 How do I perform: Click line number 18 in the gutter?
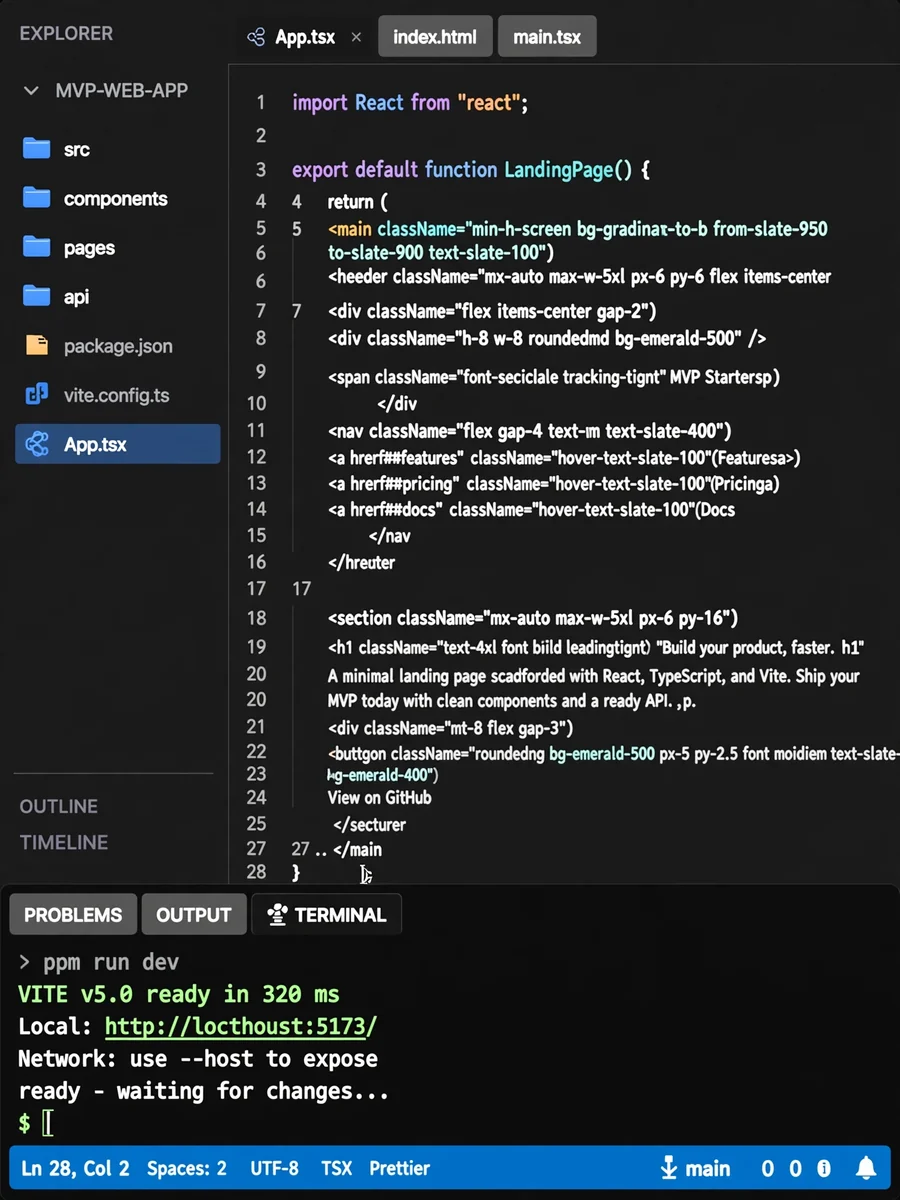point(257,618)
